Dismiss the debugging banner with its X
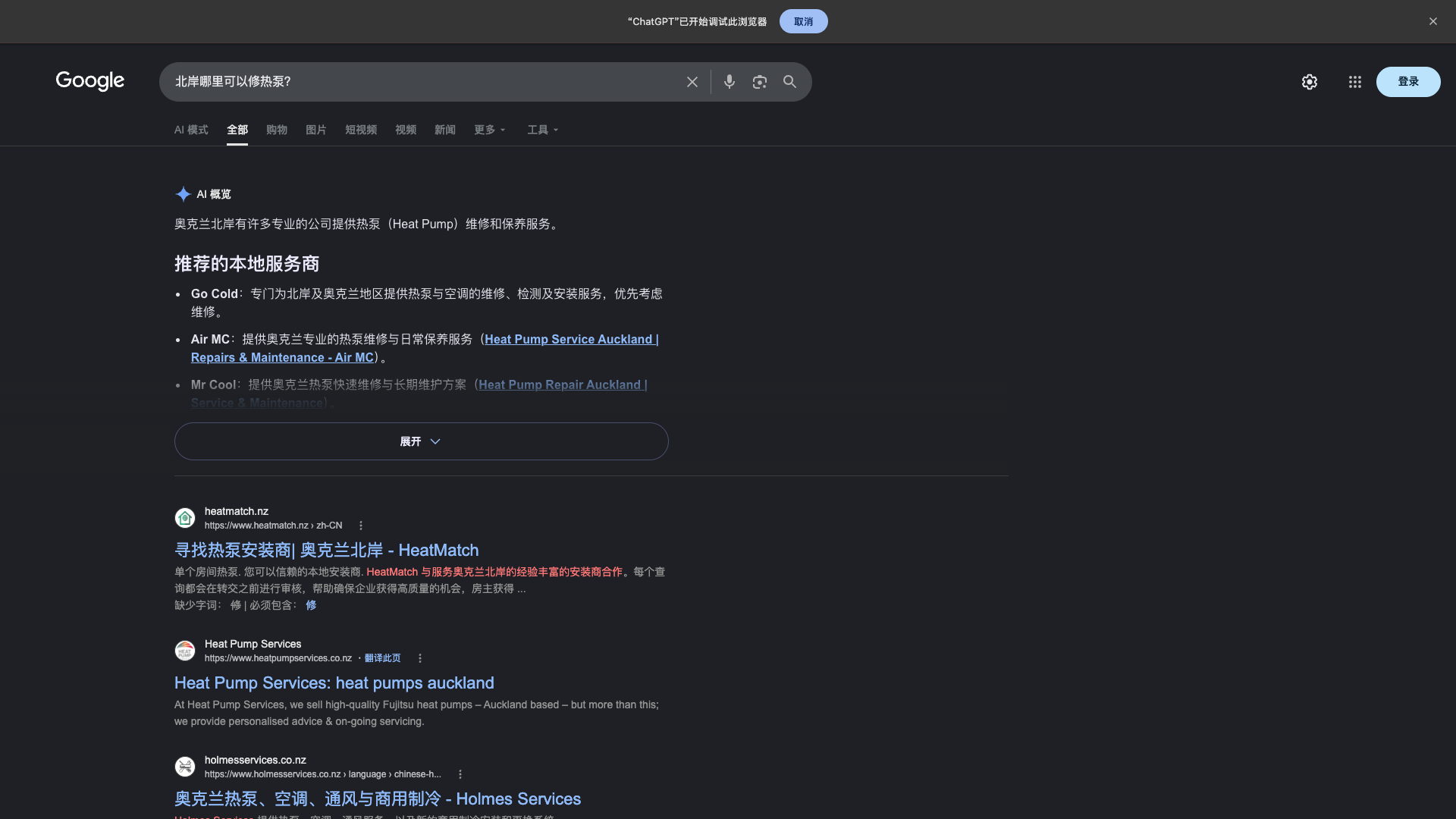Image resolution: width=1456 pixels, height=819 pixels. click(1432, 21)
